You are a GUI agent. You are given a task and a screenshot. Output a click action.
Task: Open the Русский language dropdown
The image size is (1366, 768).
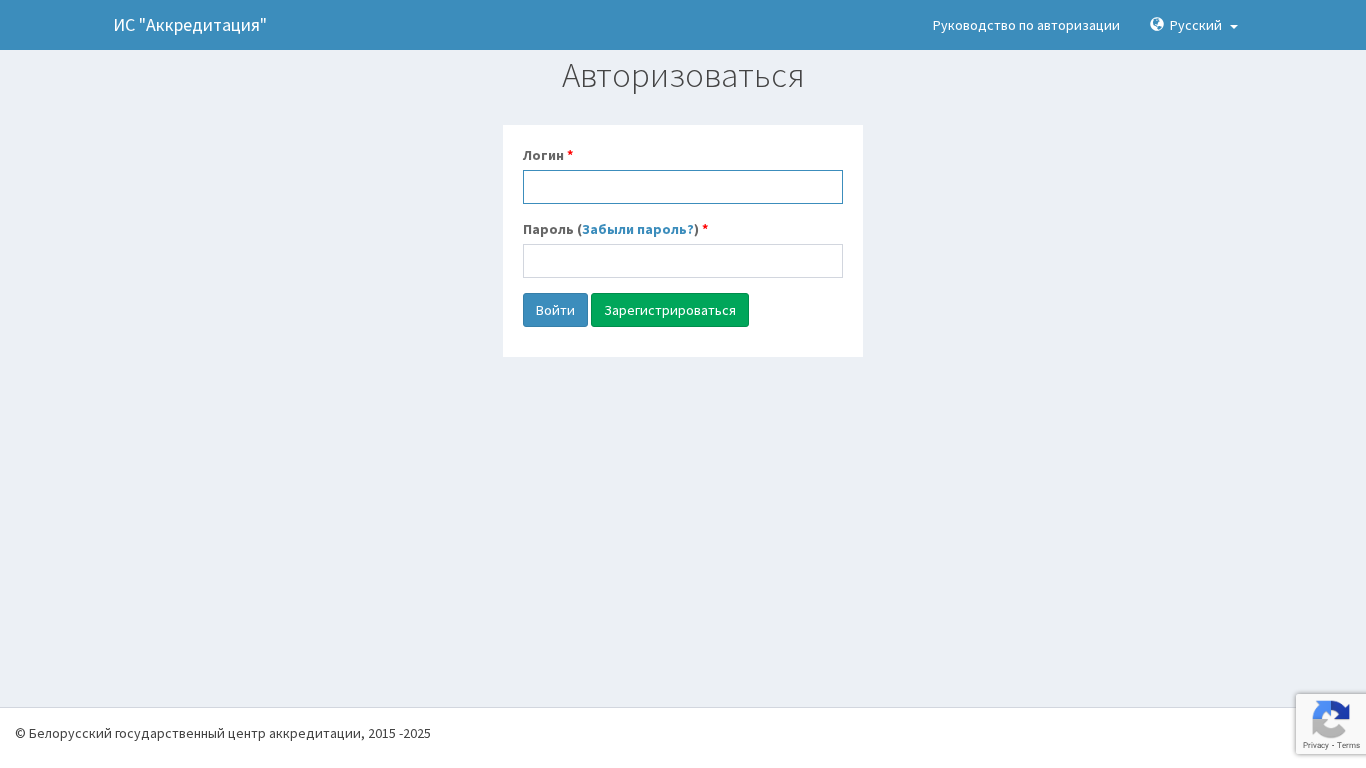[1195, 25]
